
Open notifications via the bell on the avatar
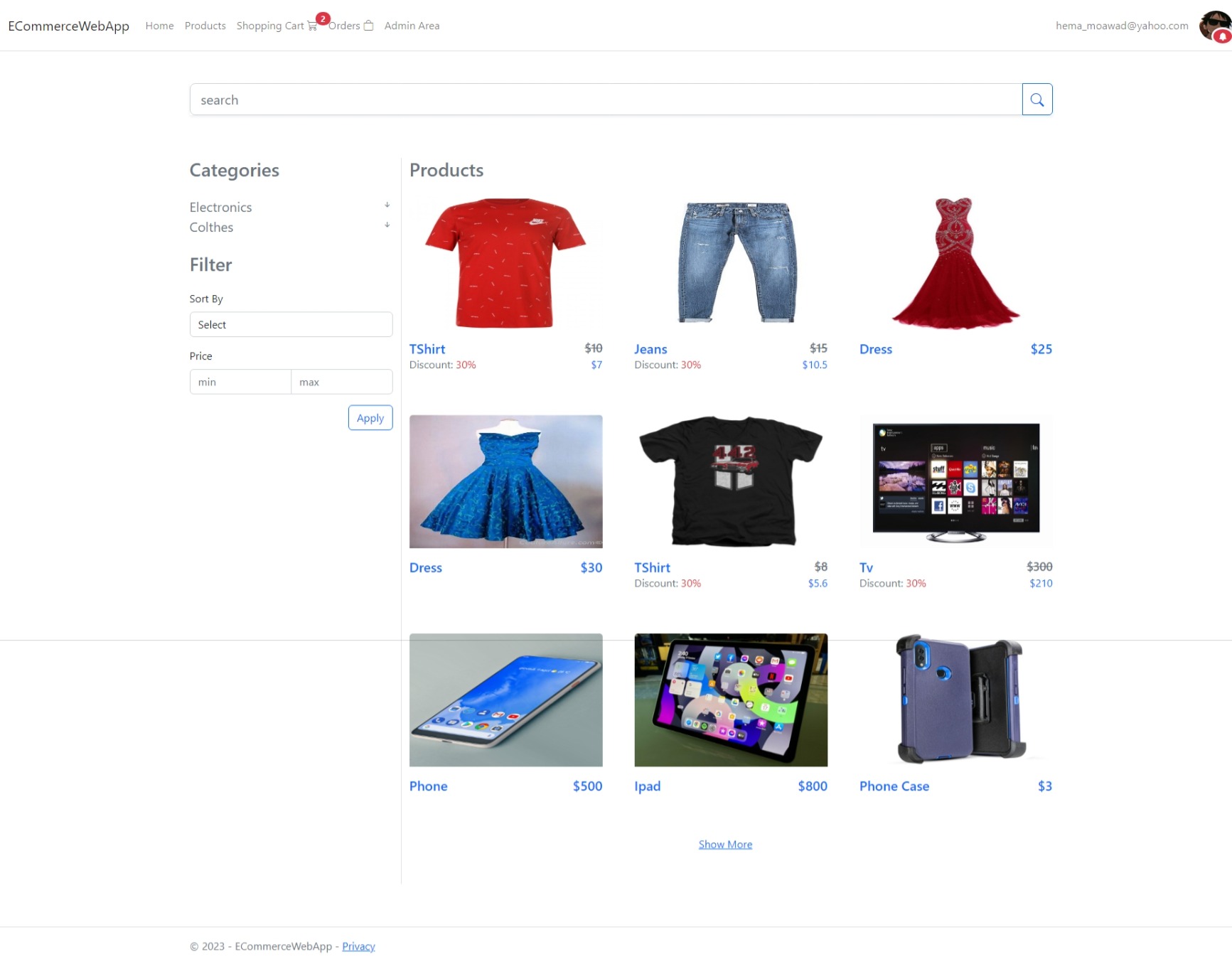click(1223, 37)
